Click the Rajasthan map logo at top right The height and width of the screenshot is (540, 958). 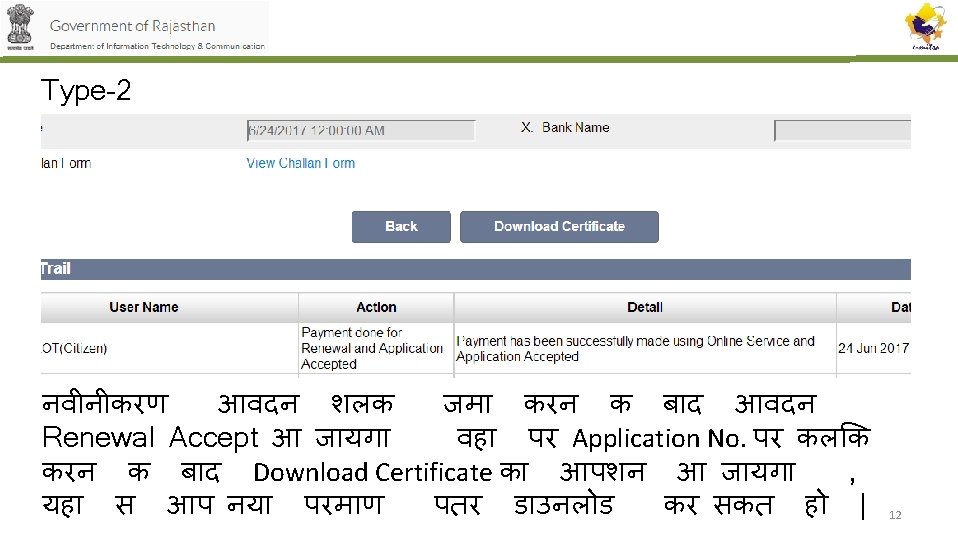coord(925,27)
